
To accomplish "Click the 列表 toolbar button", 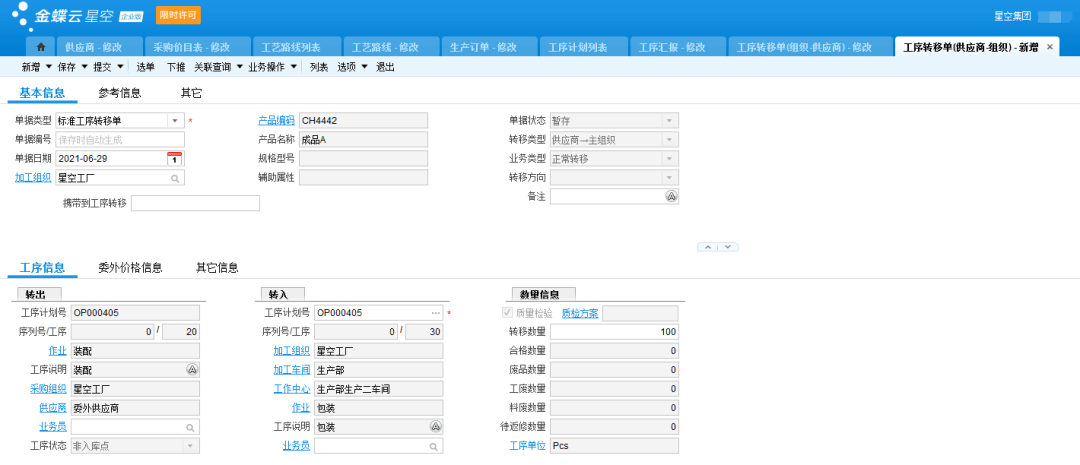I will [318, 67].
